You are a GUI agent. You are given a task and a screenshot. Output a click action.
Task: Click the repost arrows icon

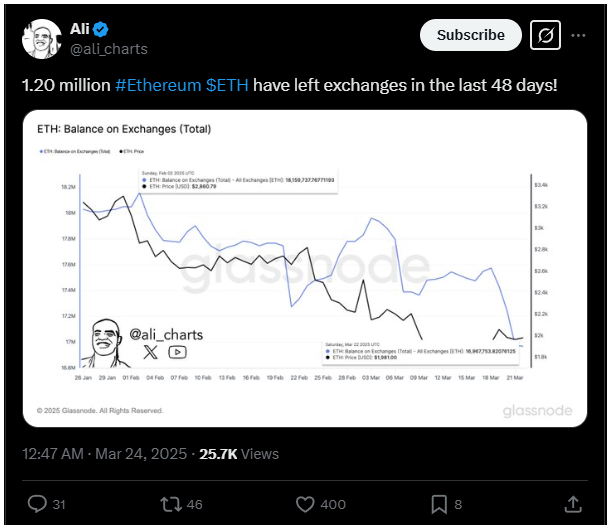(171, 504)
